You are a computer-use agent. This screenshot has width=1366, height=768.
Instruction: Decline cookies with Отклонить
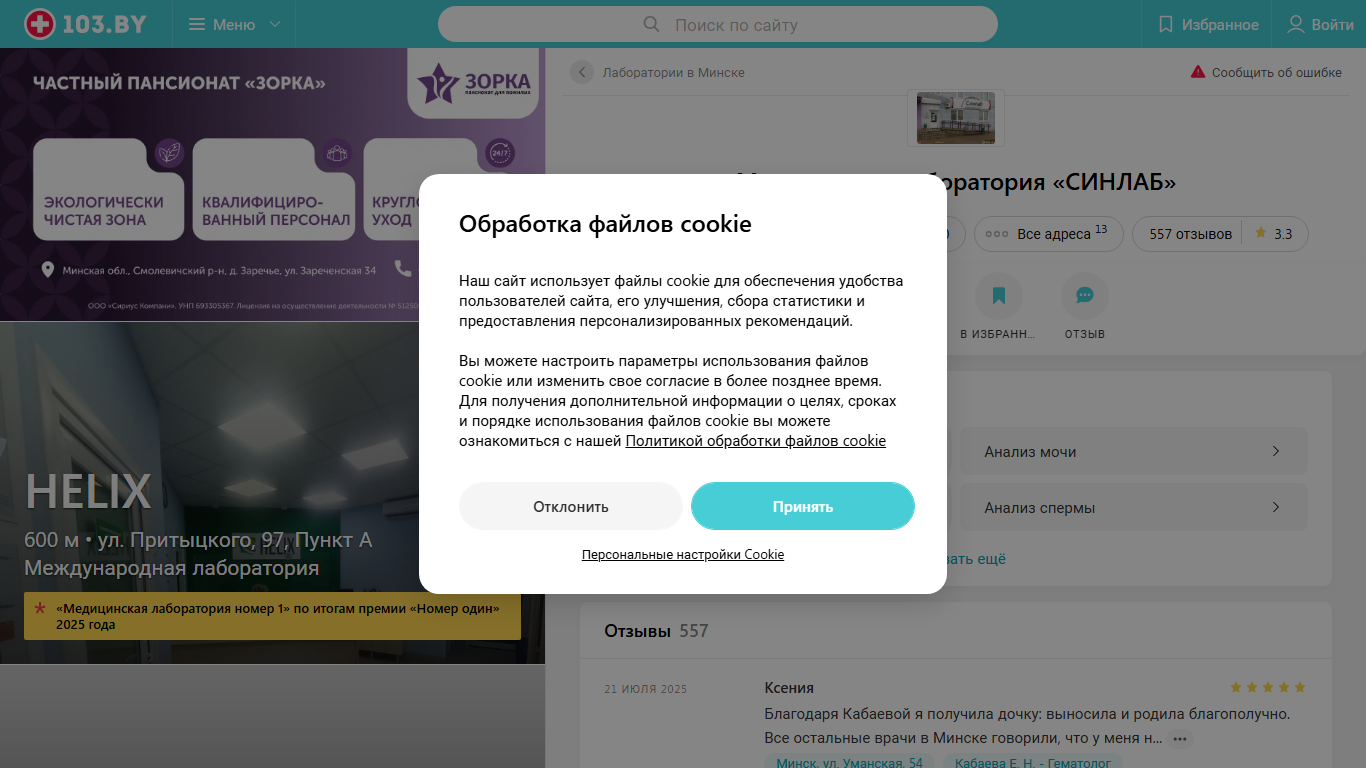click(x=571, y=506)
